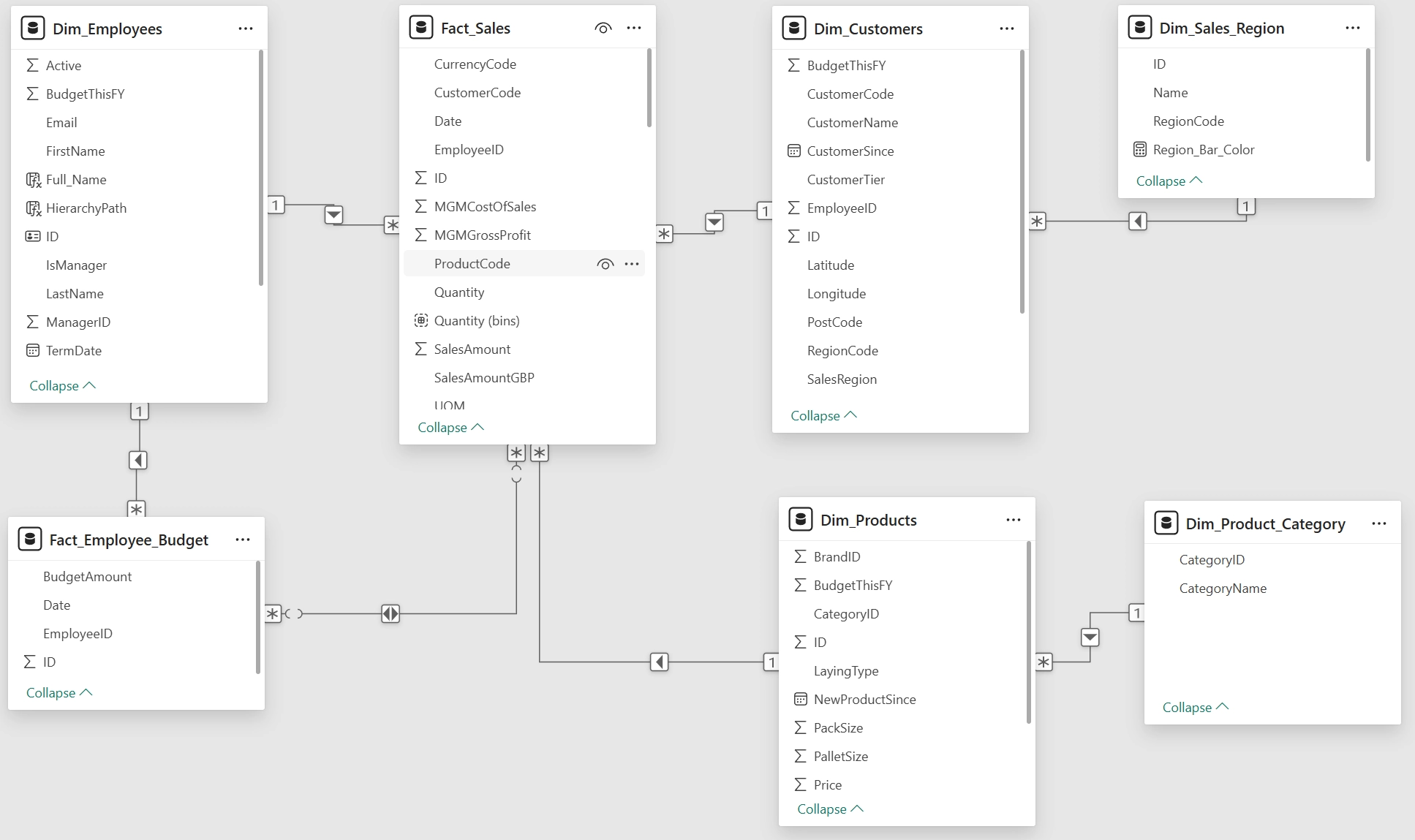Click the binning icon next to Quantity (bins)
Viewport: 1415px width, 840px height.
(x=421, y=320)
